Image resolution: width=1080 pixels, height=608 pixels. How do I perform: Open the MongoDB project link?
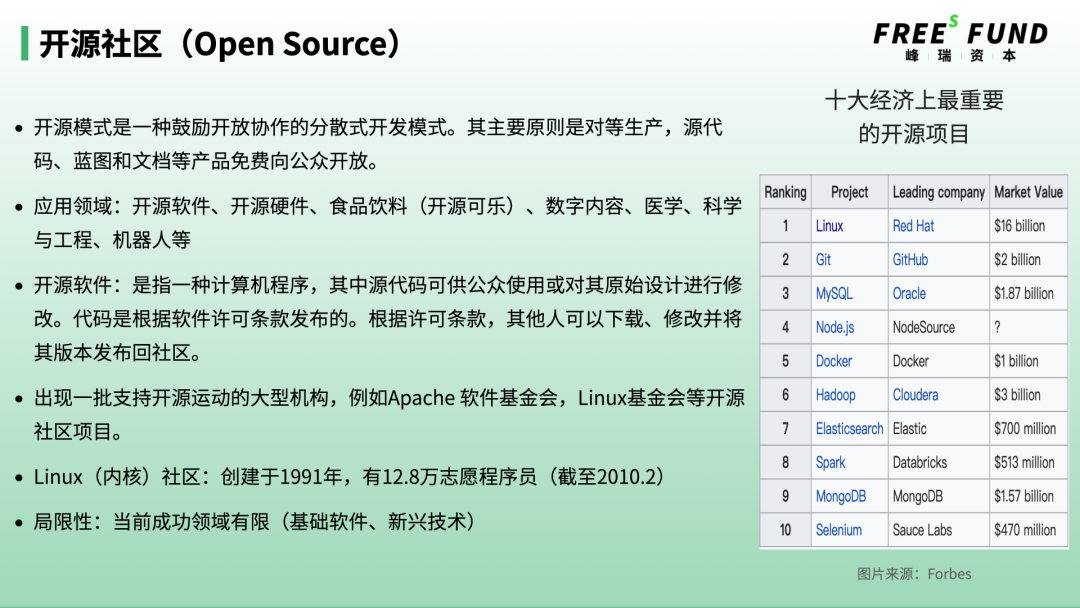click(x=840, y=496)
